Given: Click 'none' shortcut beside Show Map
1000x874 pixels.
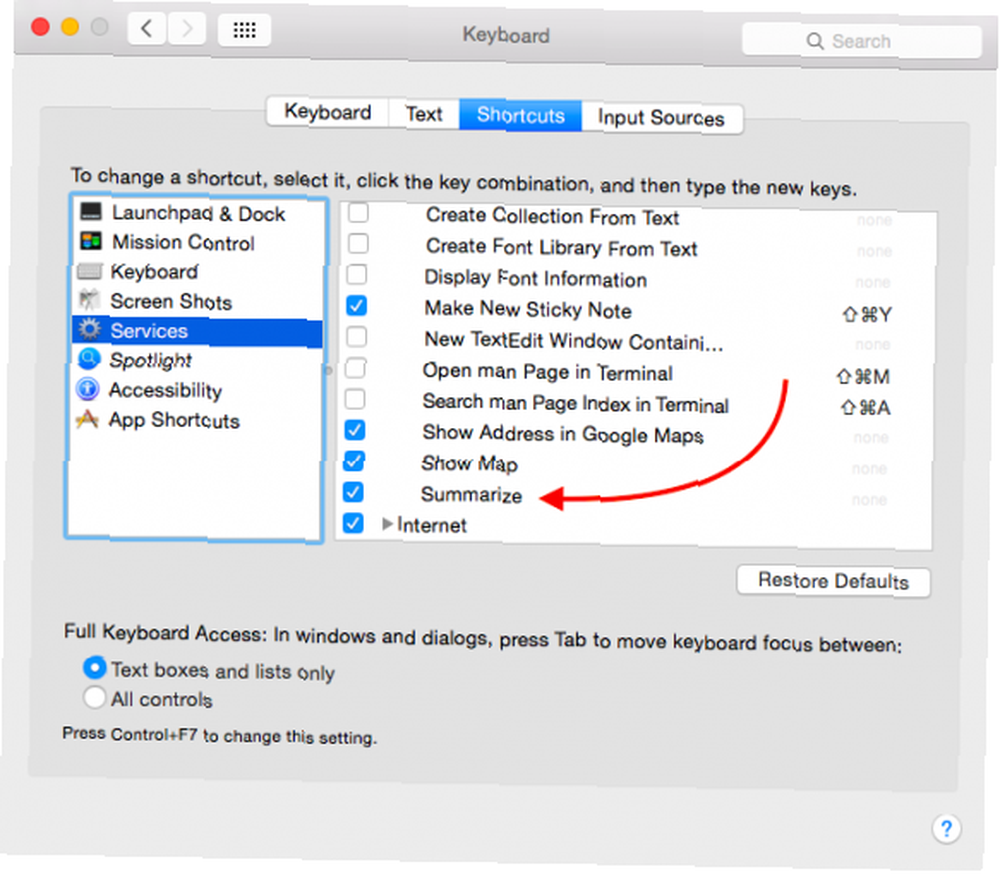Looking at the screenshot, I should point(869,469).
